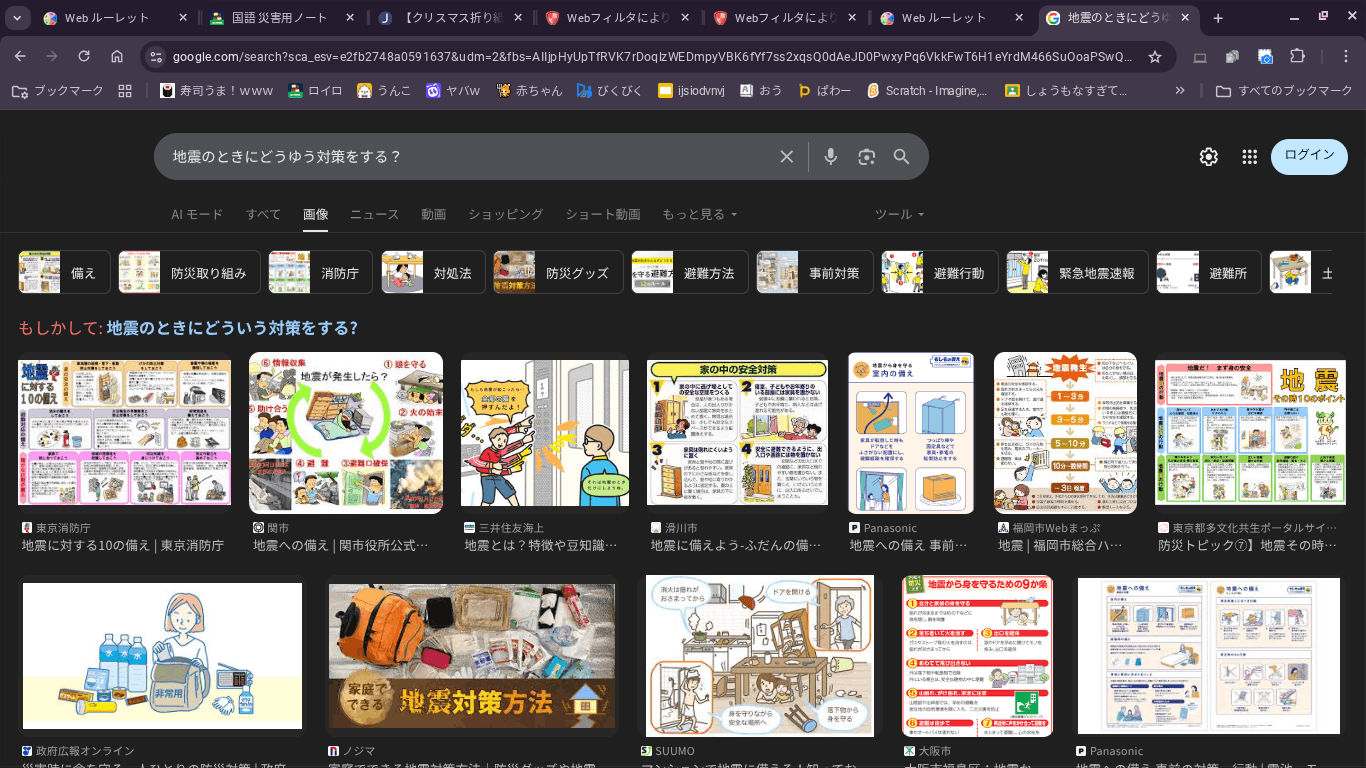Image resolution: width=1366 pixels, height=768 pixels.
Task: Click suggested correction 地震のときにどういう対策をする?
Action: coord(232,328)
